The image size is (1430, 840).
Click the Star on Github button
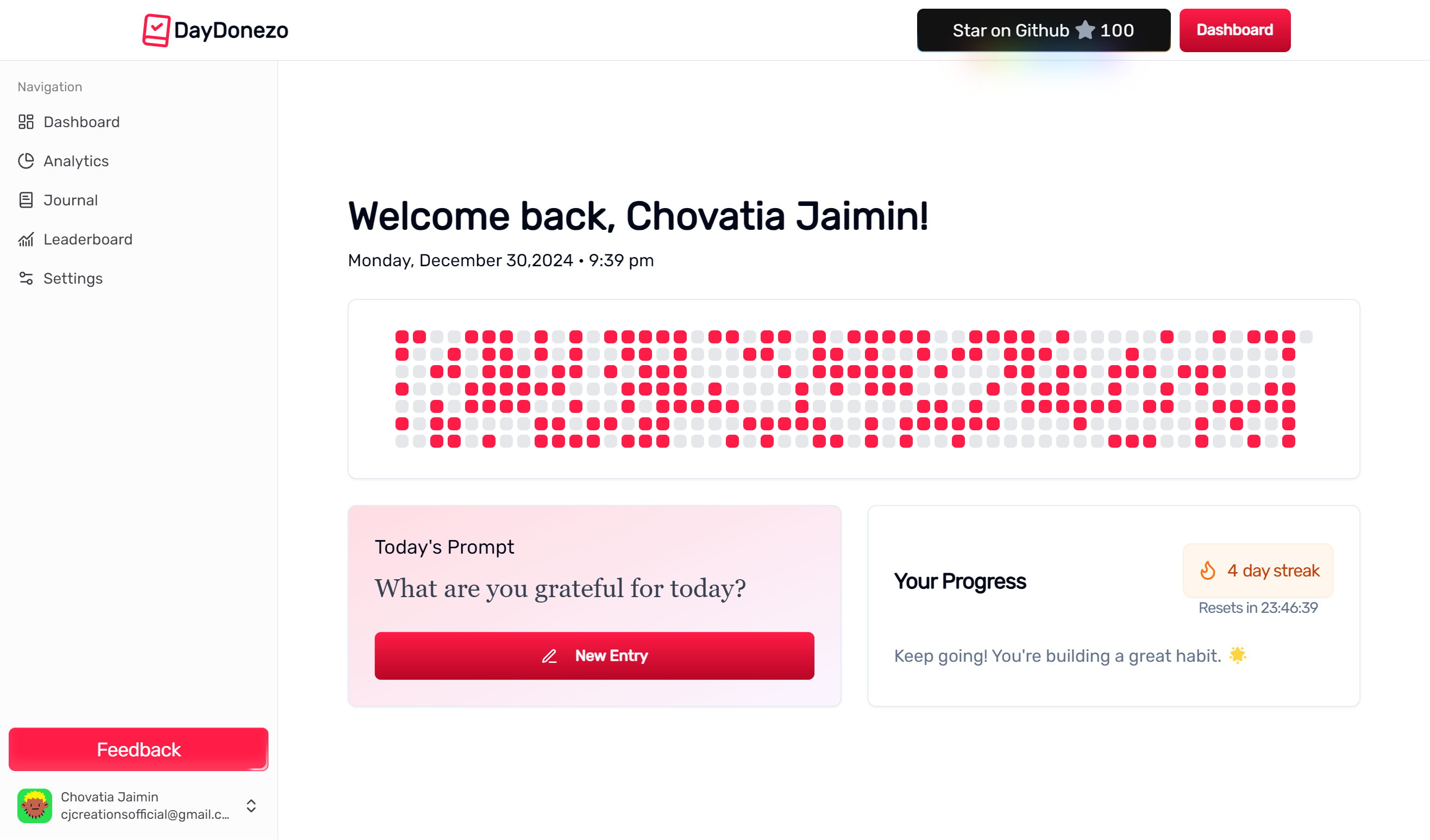pos(1043,30)
